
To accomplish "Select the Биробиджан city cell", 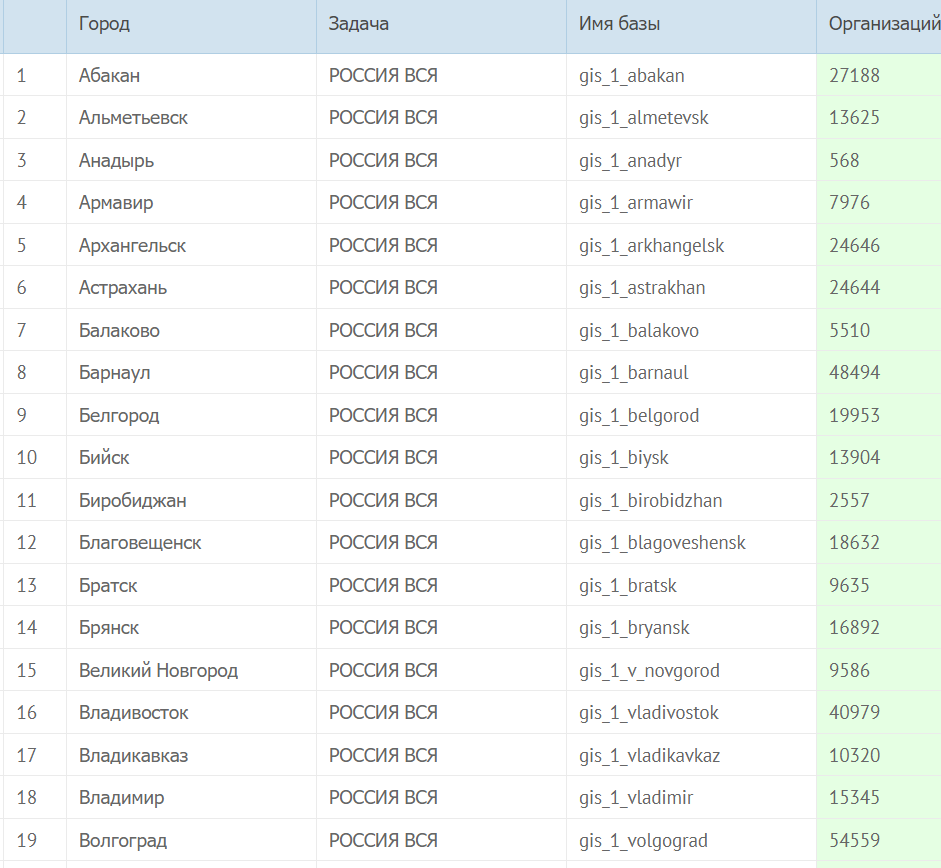I will (x=132, y=501).
